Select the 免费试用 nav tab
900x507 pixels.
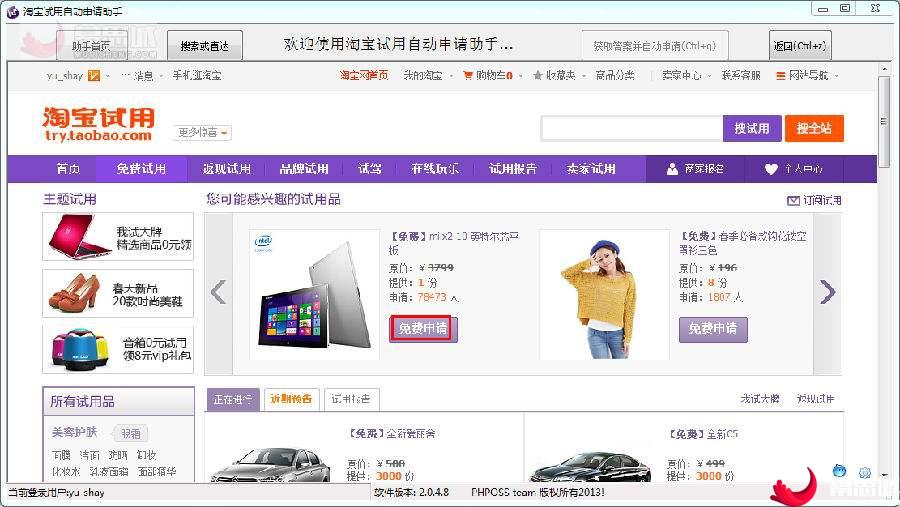(x=141, y=169)
